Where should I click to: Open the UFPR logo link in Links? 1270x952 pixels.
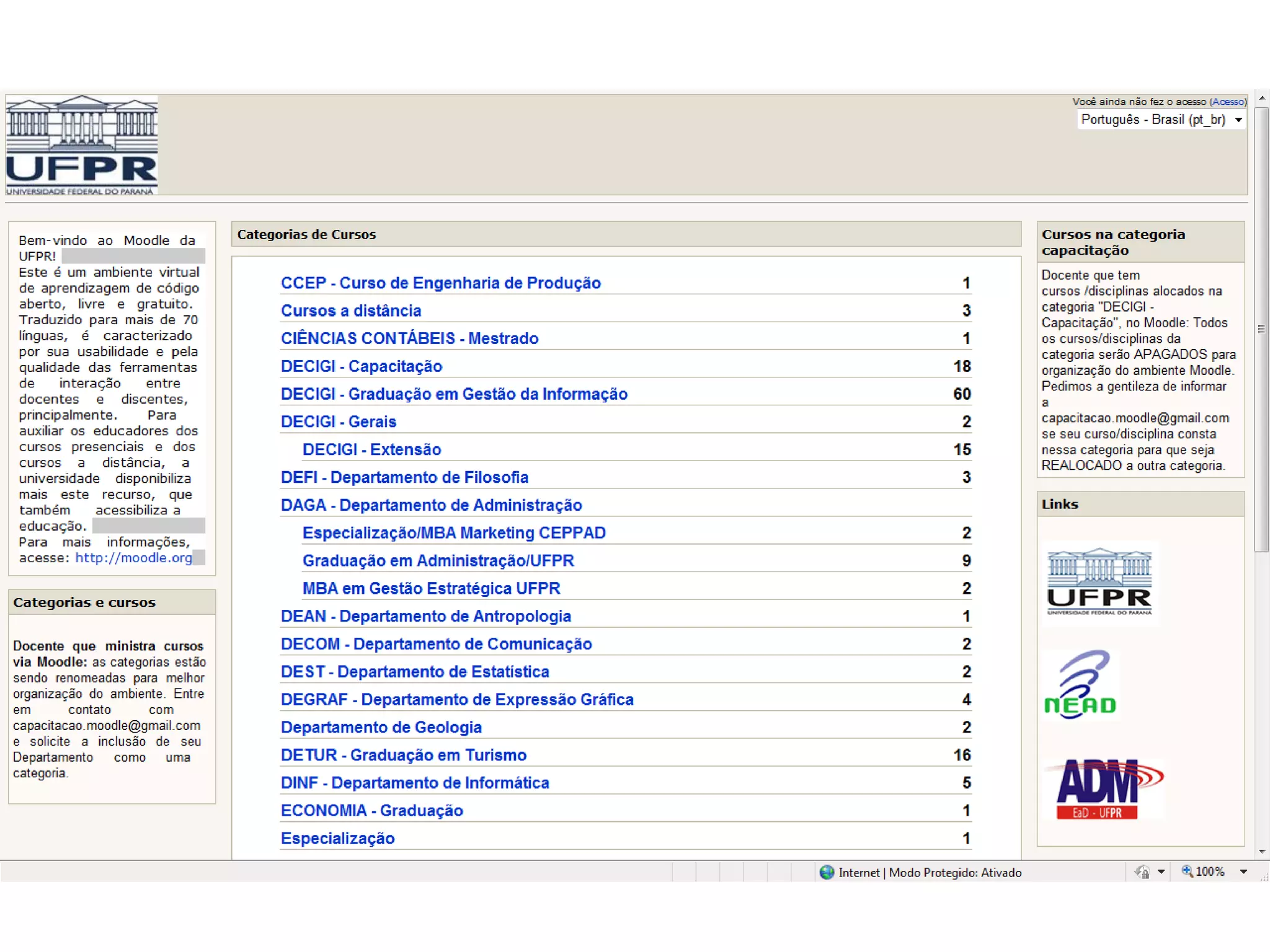coord(1099,583)
